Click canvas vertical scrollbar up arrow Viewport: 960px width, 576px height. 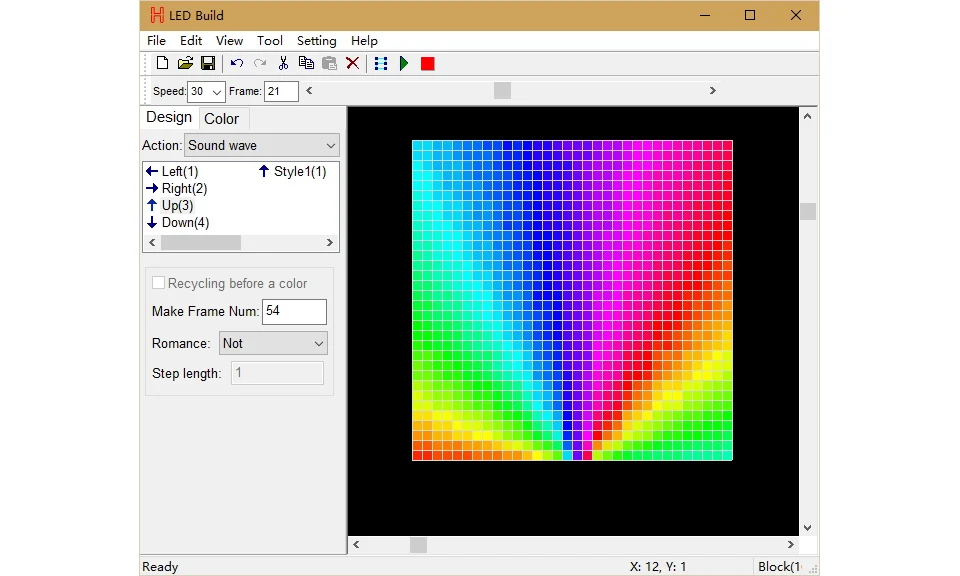click(808, 116)
